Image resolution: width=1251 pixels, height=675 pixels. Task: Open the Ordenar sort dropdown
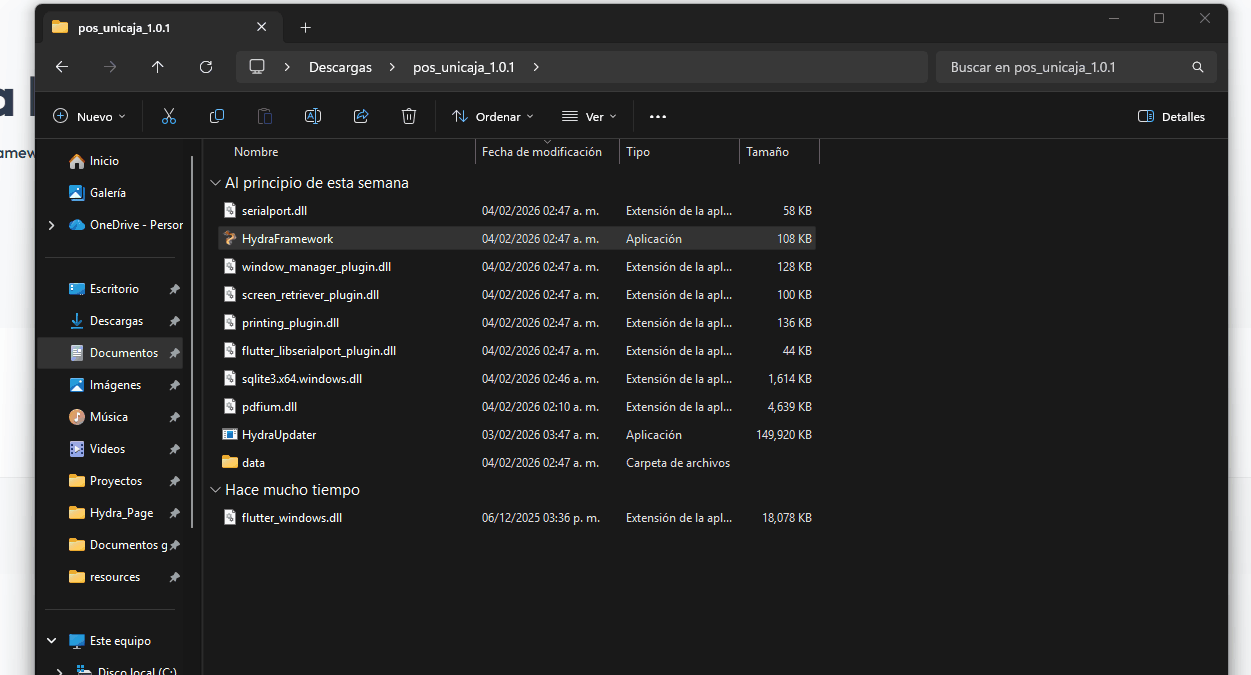(x=493, y=117)
